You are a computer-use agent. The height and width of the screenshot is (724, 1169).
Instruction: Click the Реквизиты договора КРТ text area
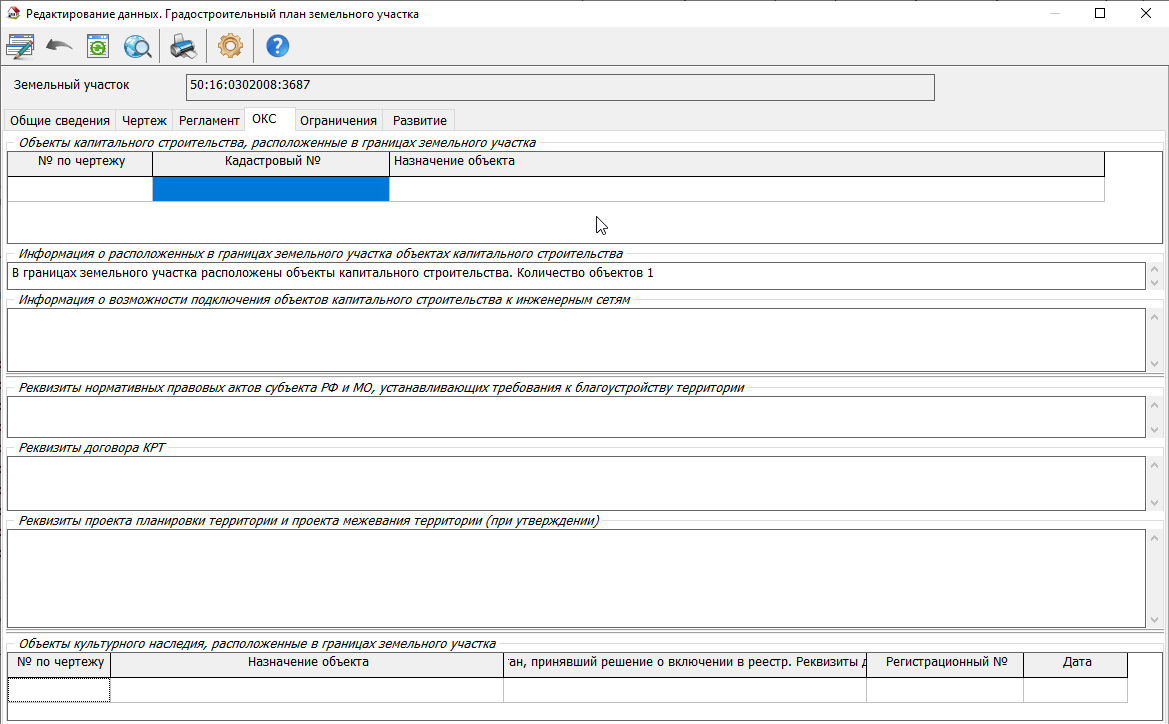tap(575, 483)
